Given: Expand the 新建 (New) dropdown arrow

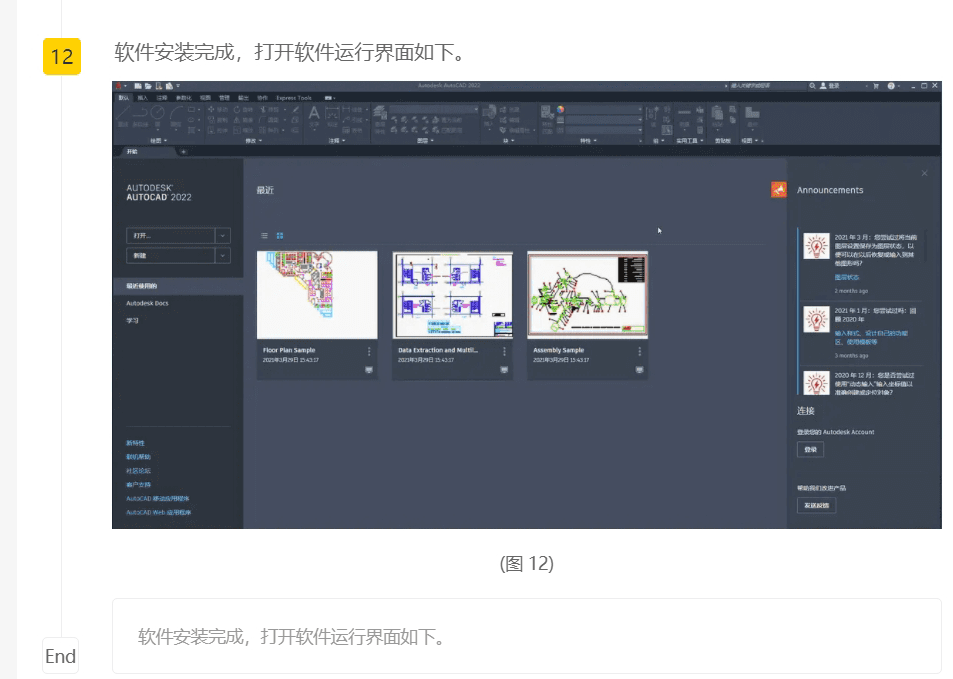Looking at the screenshot, I should click(x=223, y=256).
